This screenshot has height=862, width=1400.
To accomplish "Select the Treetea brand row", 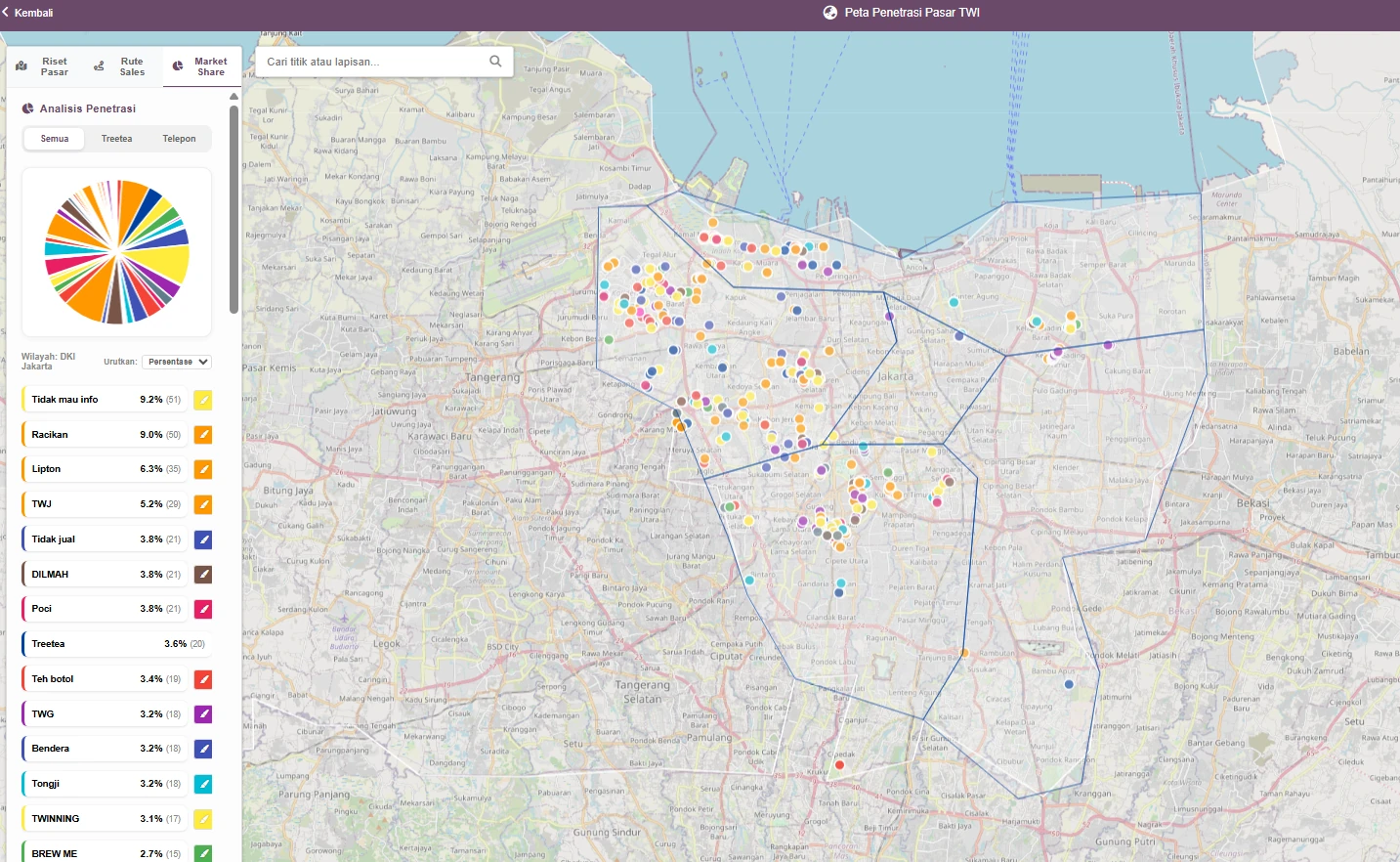I will [116, 644].
